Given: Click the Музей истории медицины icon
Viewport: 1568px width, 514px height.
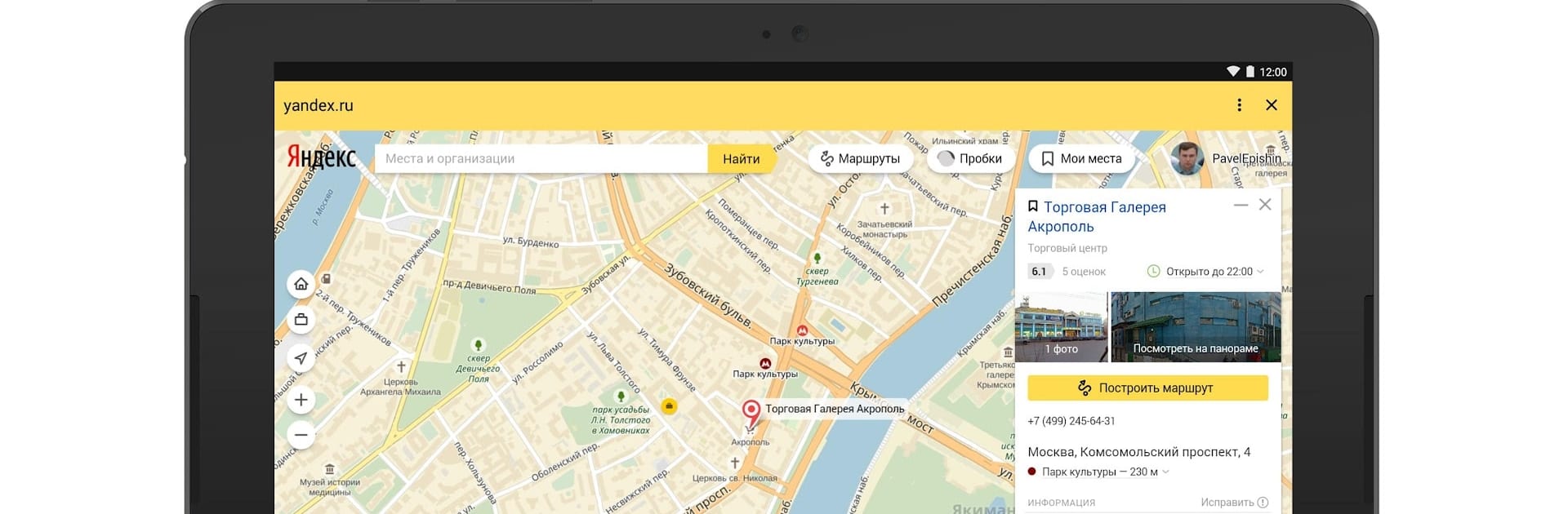Looking at the screenshot, I should 329,469.
